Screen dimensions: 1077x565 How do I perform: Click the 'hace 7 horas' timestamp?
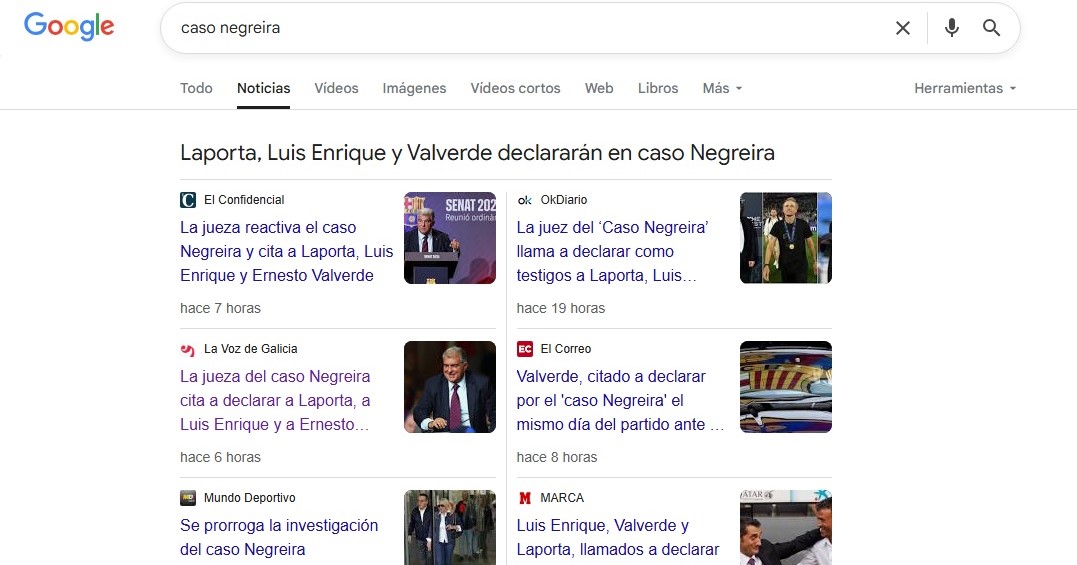tap(220, 308)
